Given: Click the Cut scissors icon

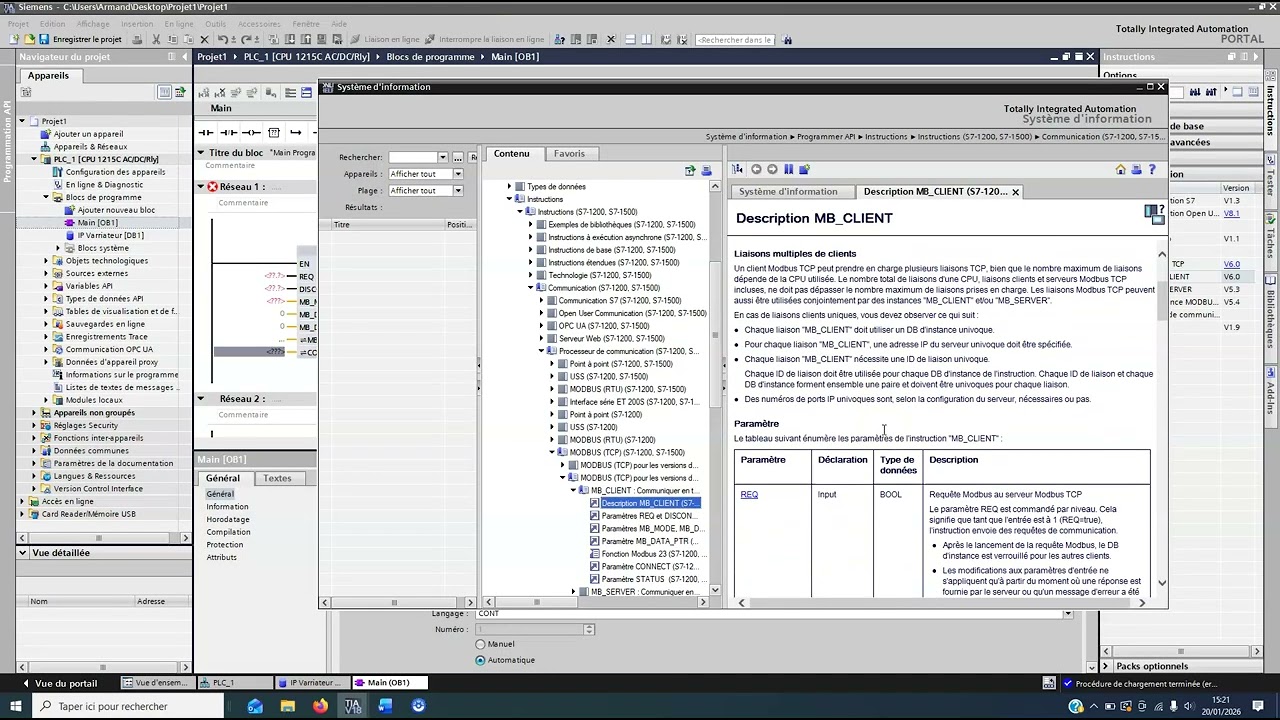Looking at the screenshot, I should (156, 39).
